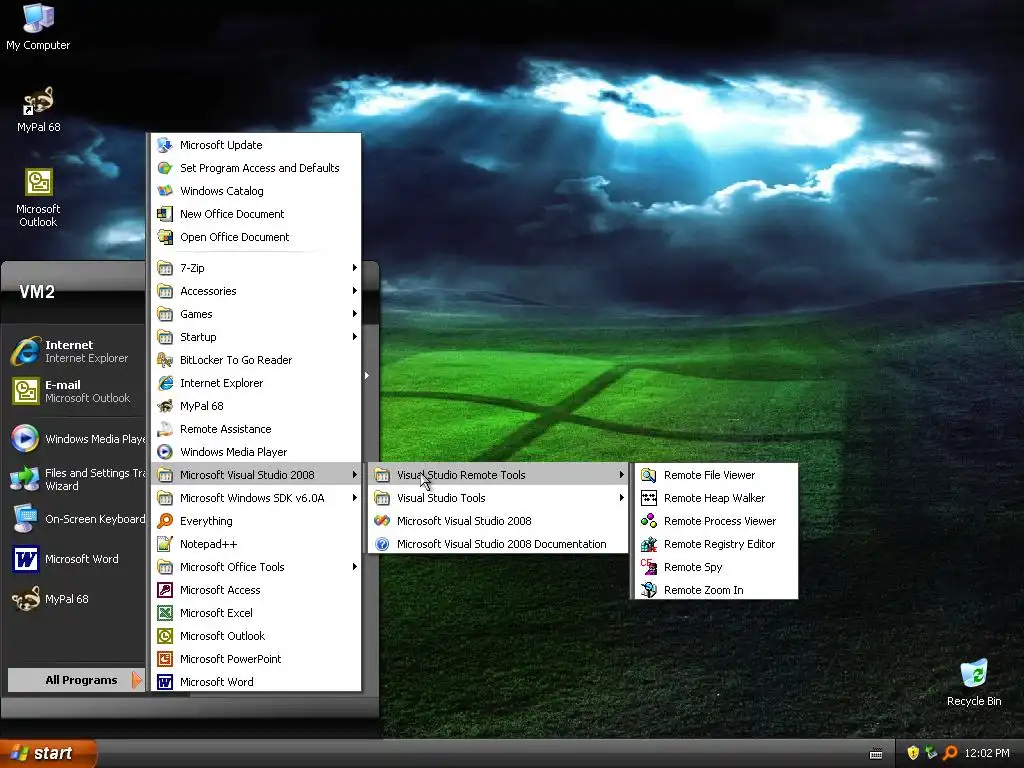Click the Microsoft Visual Studio 2008 app icon

click(382, 520)
